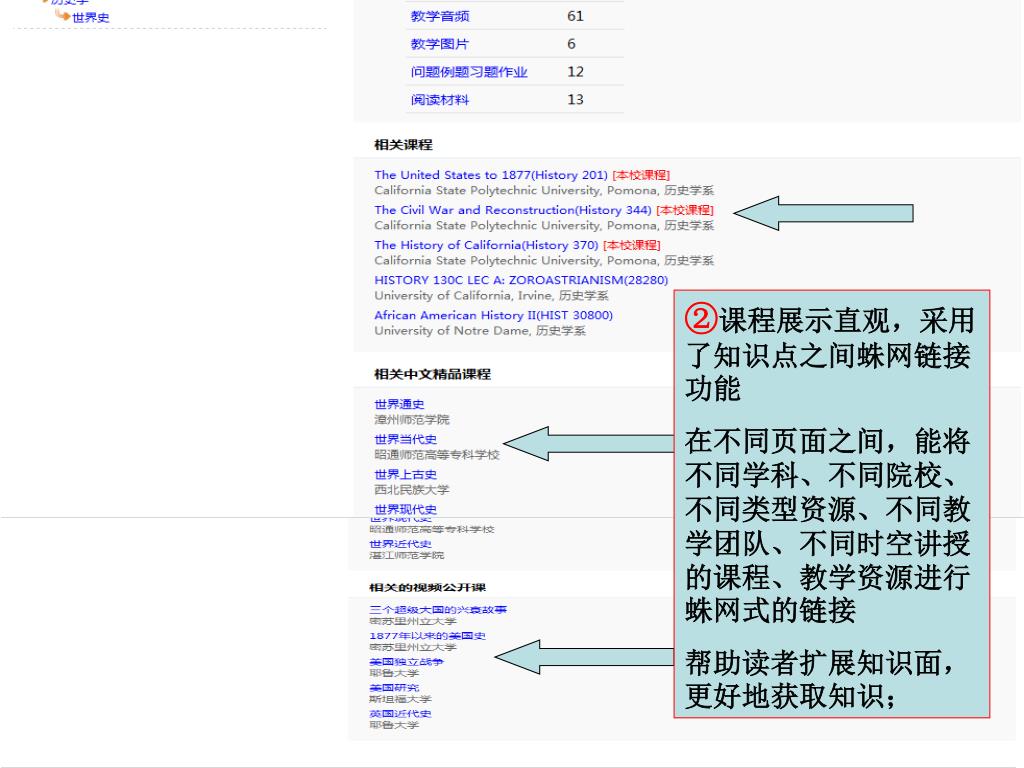Click University of Notre Dame text
1024x768 pixels.
452,330
